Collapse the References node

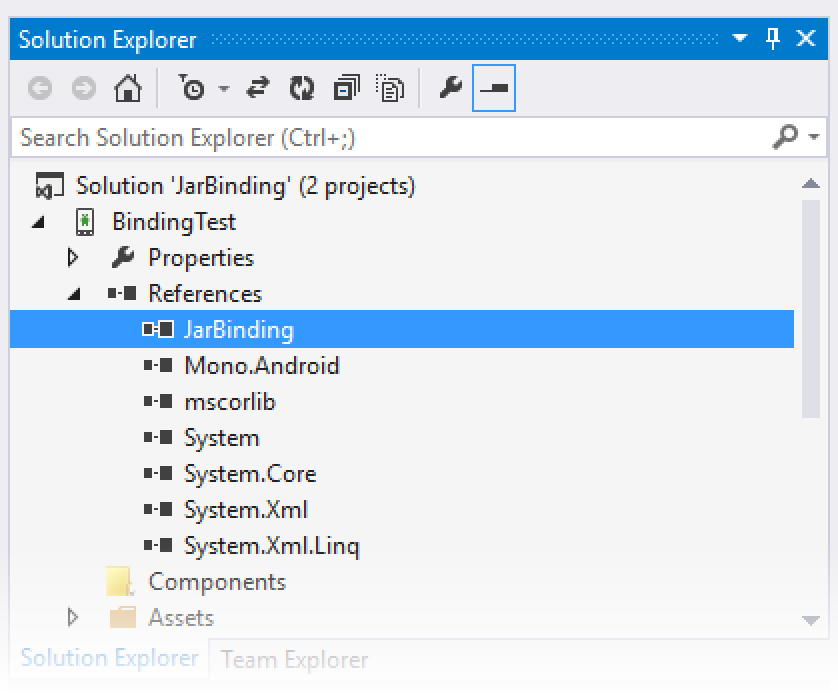(73, 294)
